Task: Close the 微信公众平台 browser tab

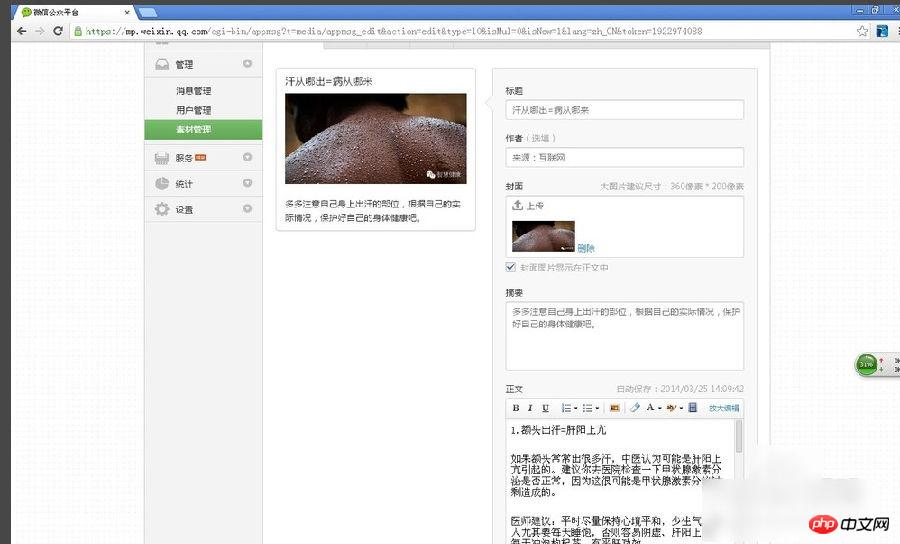Action: [x=127, y=12]
